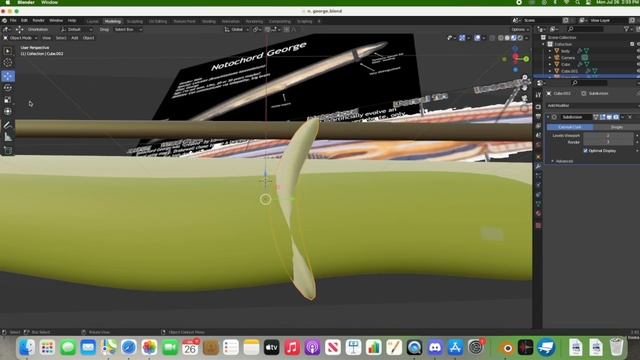The image size is (640, 360).
Task: Activate the Transform tool
Action: coord(8,111)
